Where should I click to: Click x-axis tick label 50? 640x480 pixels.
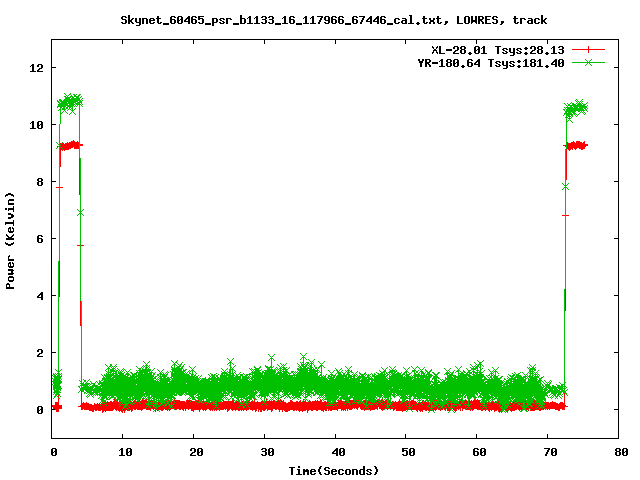[409, 452]
